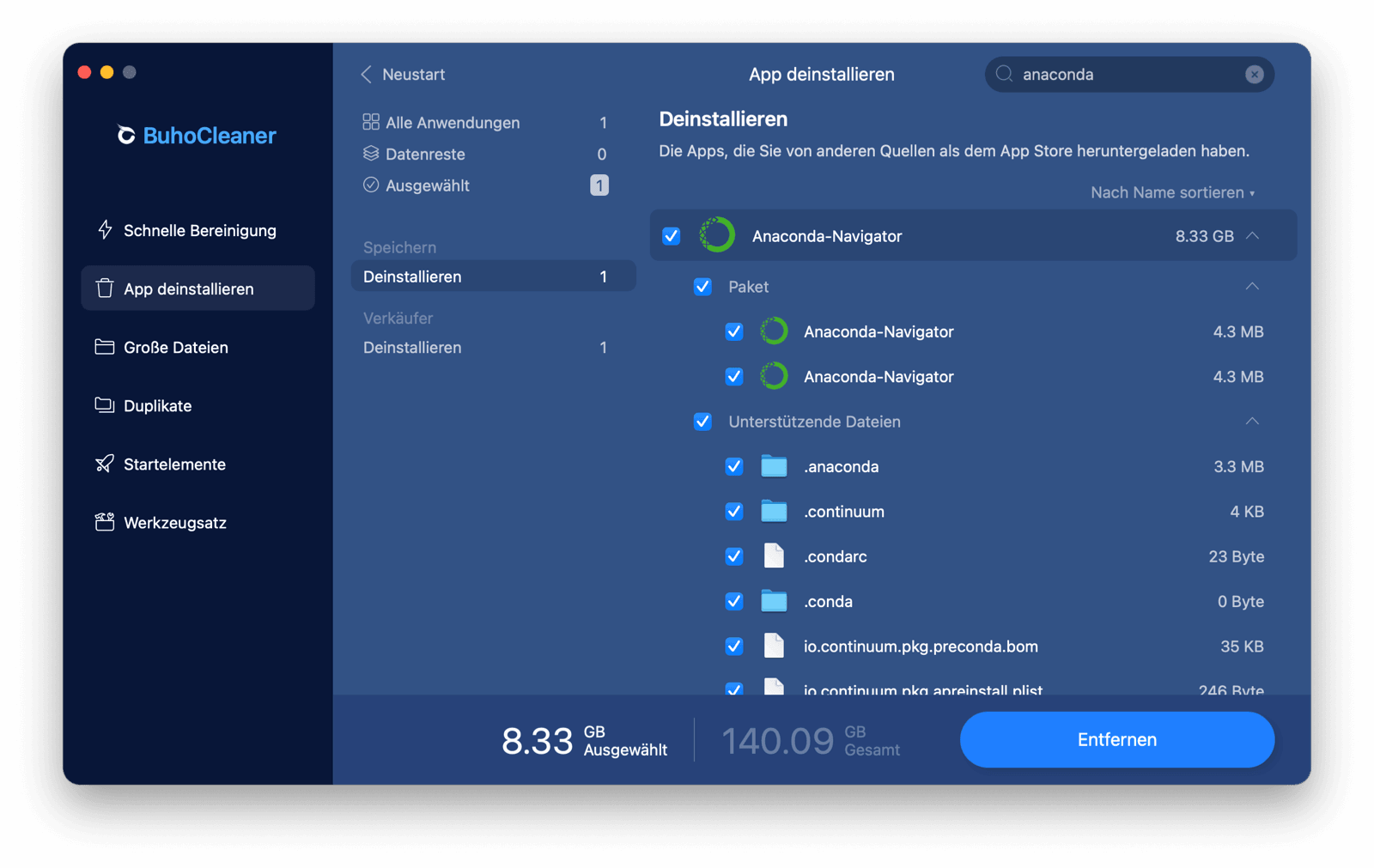Collapse the Anaconda-Navigator app row
Image resolution: width=1374 pixels, height=868 pixels.
point(1253,235)
